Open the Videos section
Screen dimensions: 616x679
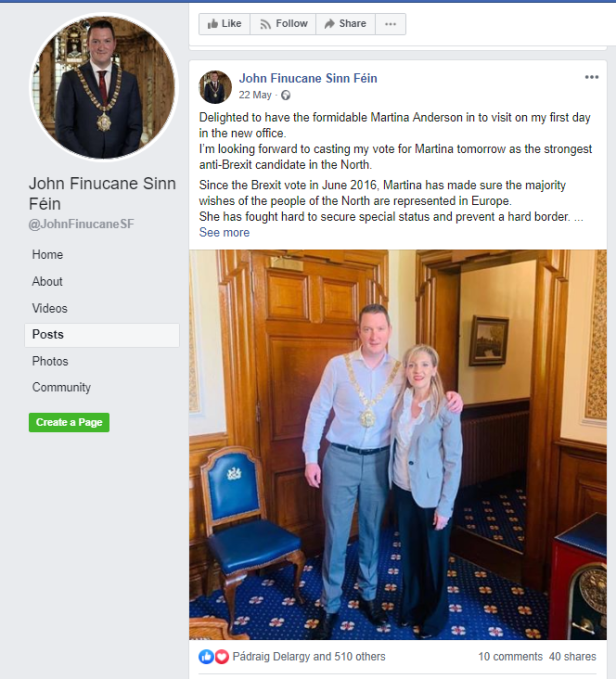tap(50, 308)
